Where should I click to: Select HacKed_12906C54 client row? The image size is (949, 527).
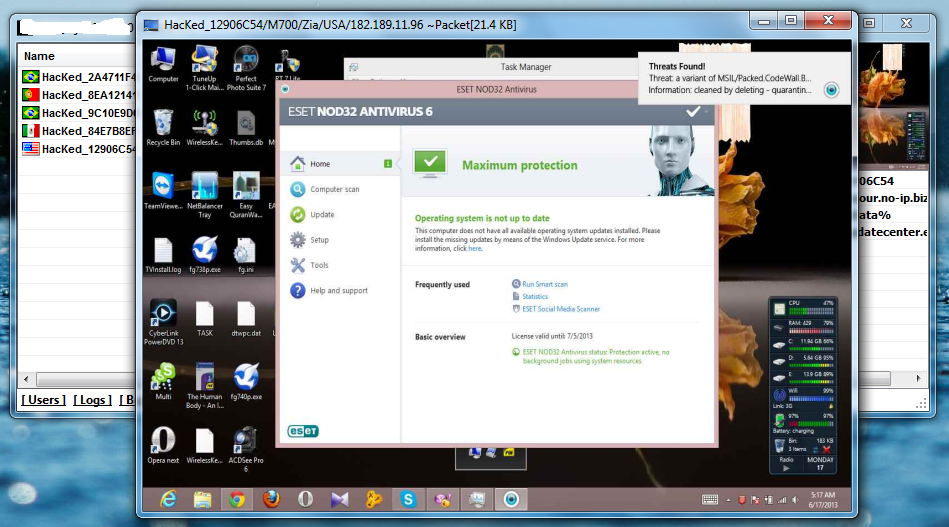[x=78, y=149]
